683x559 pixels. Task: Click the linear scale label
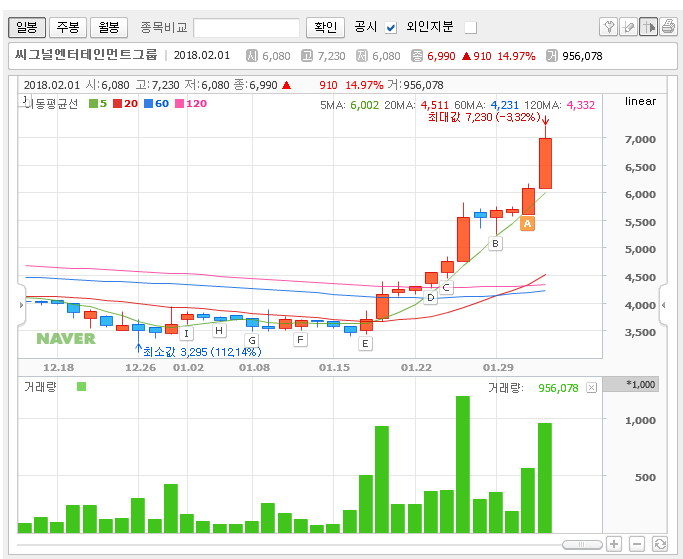tap(640, 101)
